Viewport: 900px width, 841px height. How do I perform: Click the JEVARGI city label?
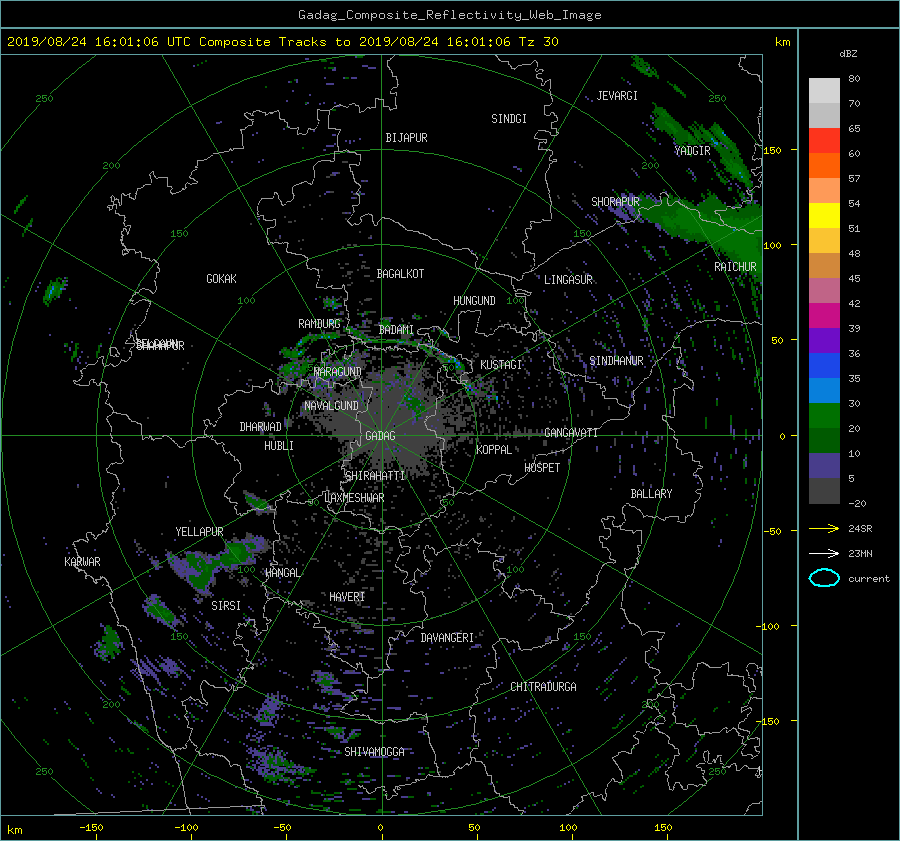pos(617,96)
